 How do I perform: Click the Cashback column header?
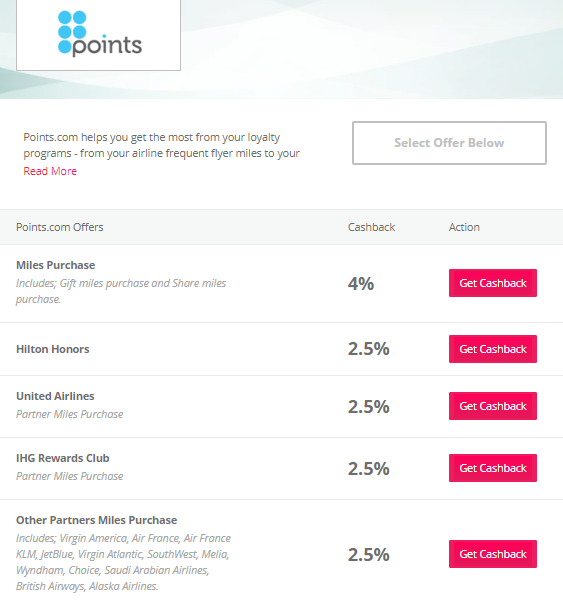[371, 227]
